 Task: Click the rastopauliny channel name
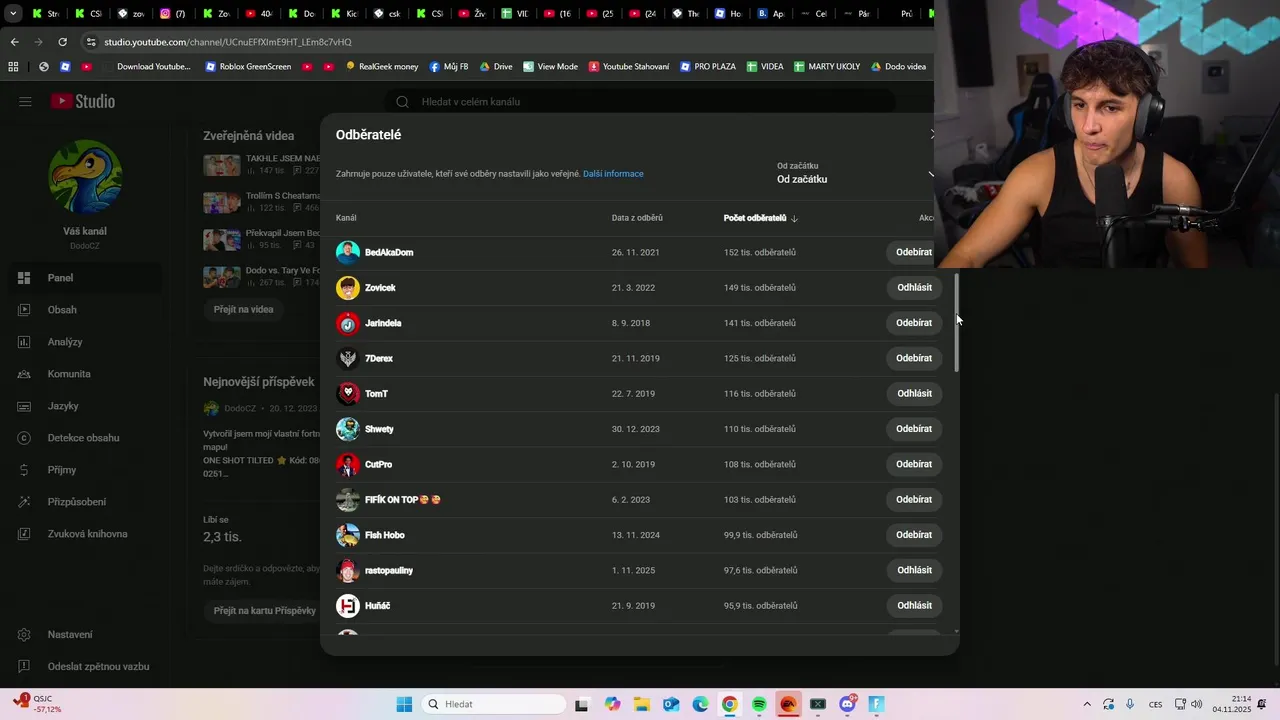point(389,571)
